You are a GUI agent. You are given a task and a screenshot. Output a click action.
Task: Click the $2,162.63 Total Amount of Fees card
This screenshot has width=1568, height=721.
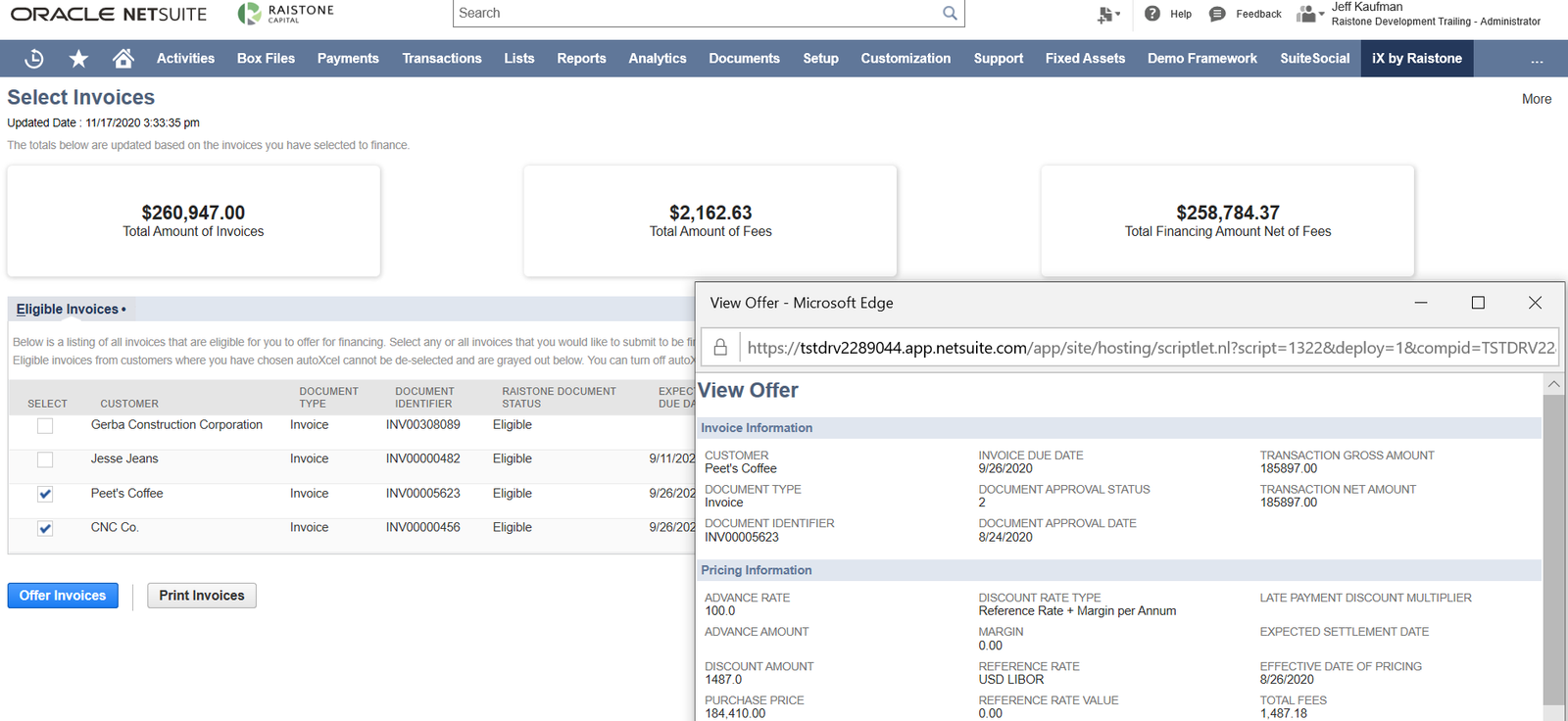pyautogui.click(x=710, y=220)
